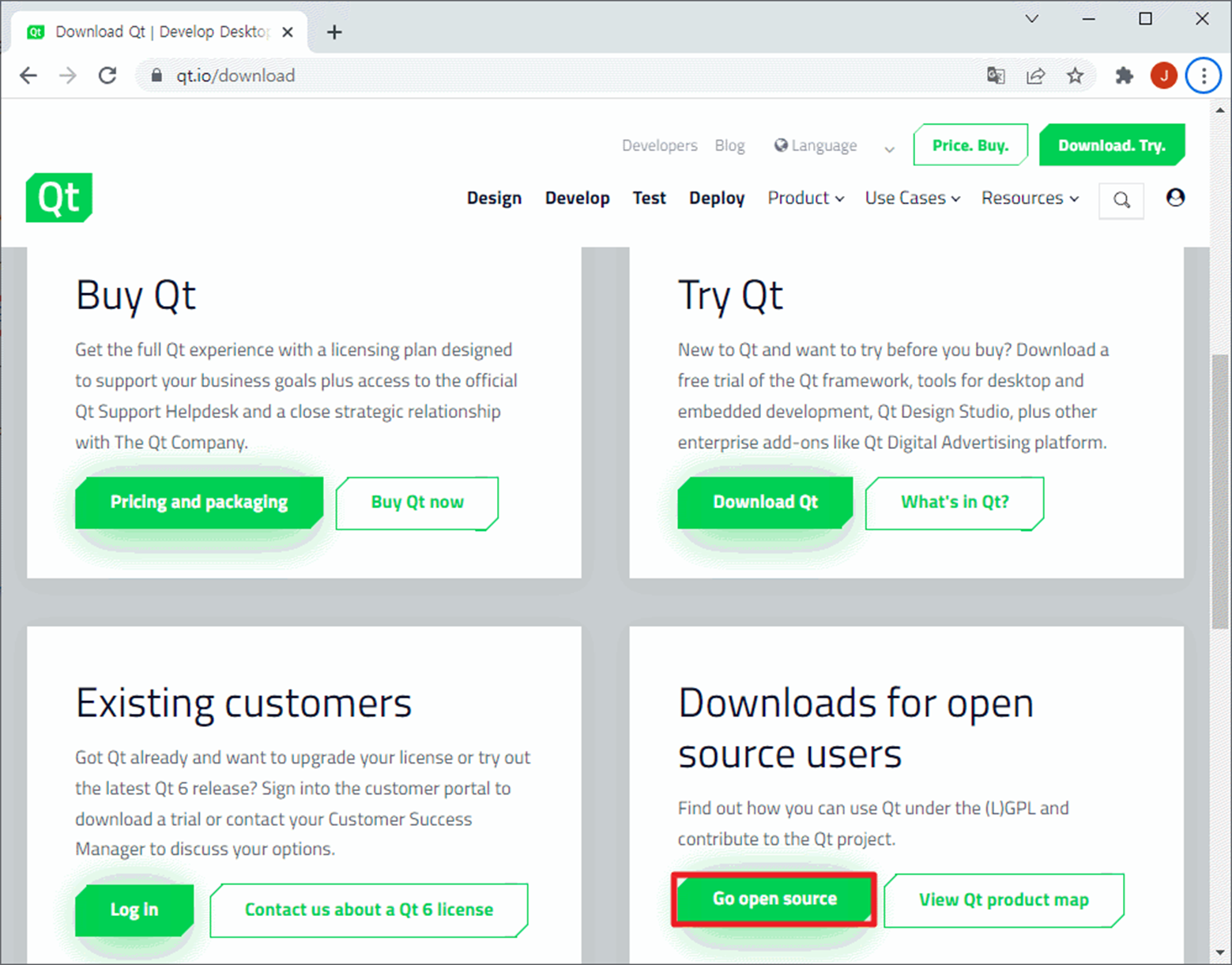
Task: Open the Deploy menu item
Action: [x=717, y=198]
